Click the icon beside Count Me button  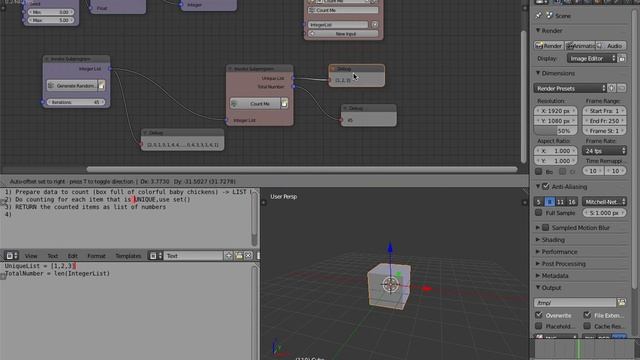click(284, 104)
